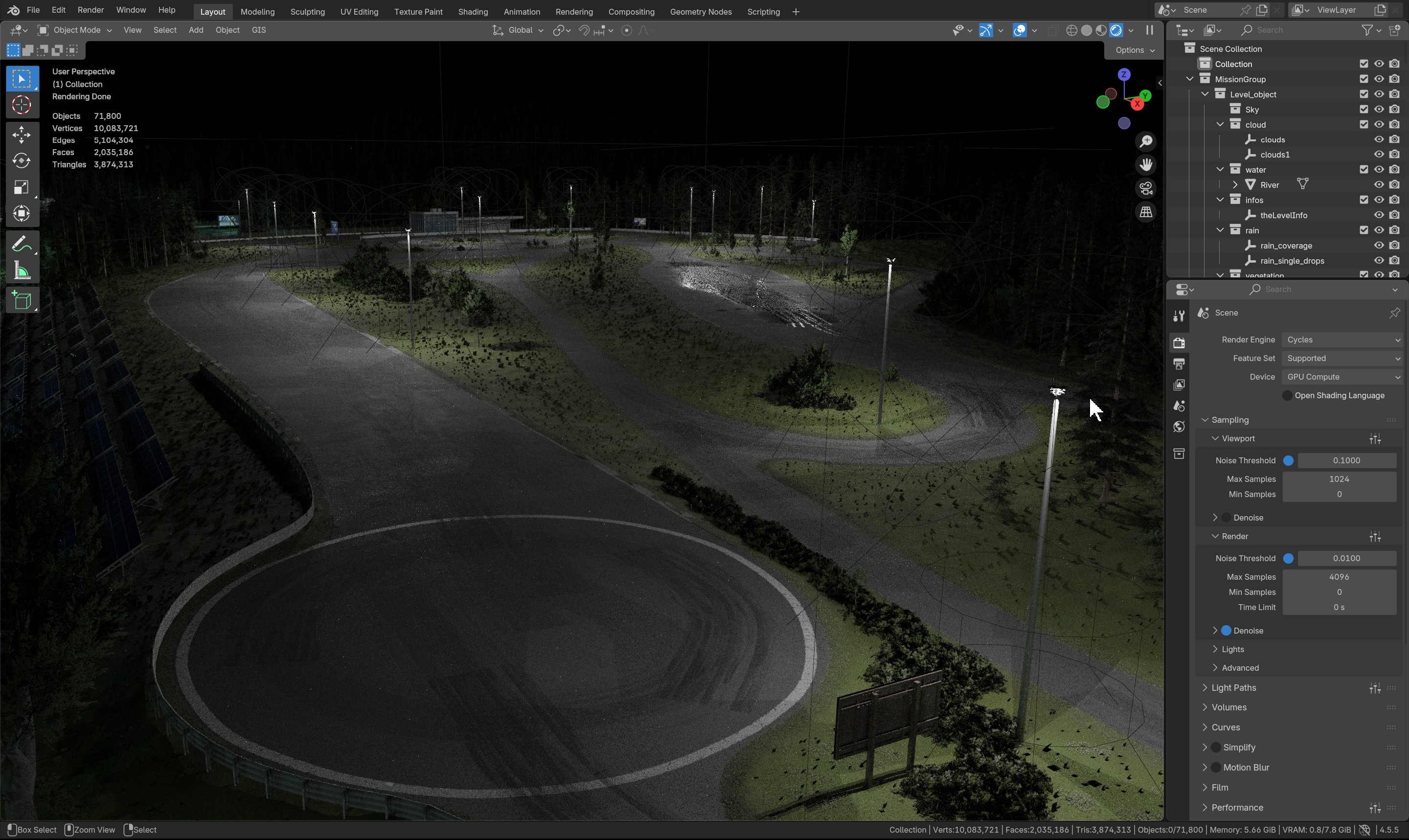Open Output properties tab icon
This screenshot has width=1409, height=840.
1179,364
